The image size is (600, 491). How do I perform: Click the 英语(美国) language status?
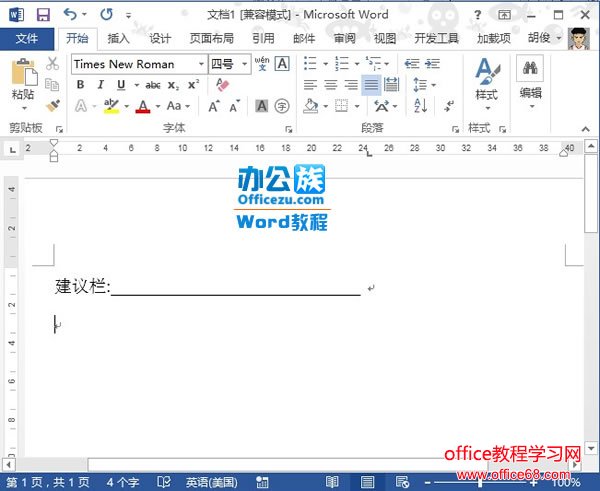coord(212,482)
